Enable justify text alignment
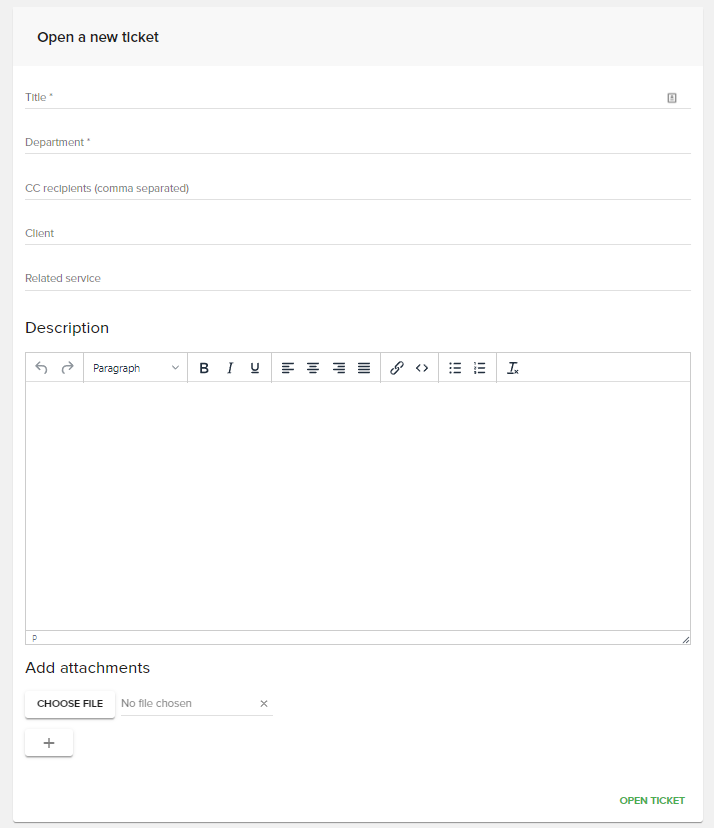714x828 pixels. click(363, 367)
